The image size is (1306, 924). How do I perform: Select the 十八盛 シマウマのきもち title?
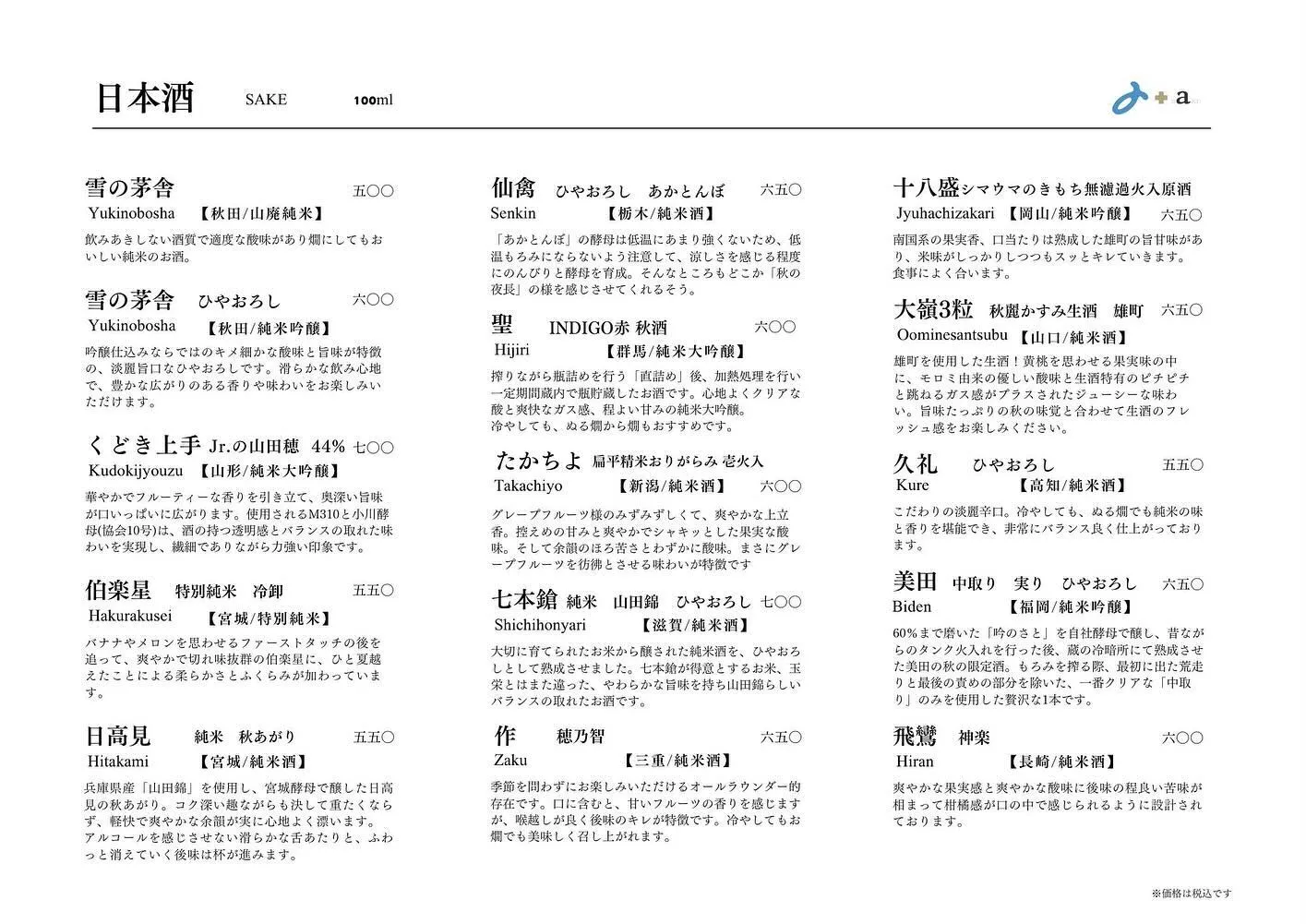click(x=1043, y=189)
